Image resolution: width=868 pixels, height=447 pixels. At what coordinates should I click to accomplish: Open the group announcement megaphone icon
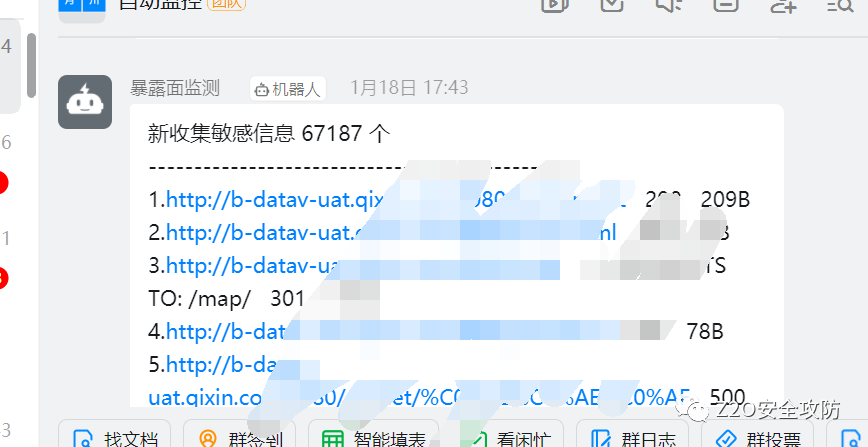point(668,4)
